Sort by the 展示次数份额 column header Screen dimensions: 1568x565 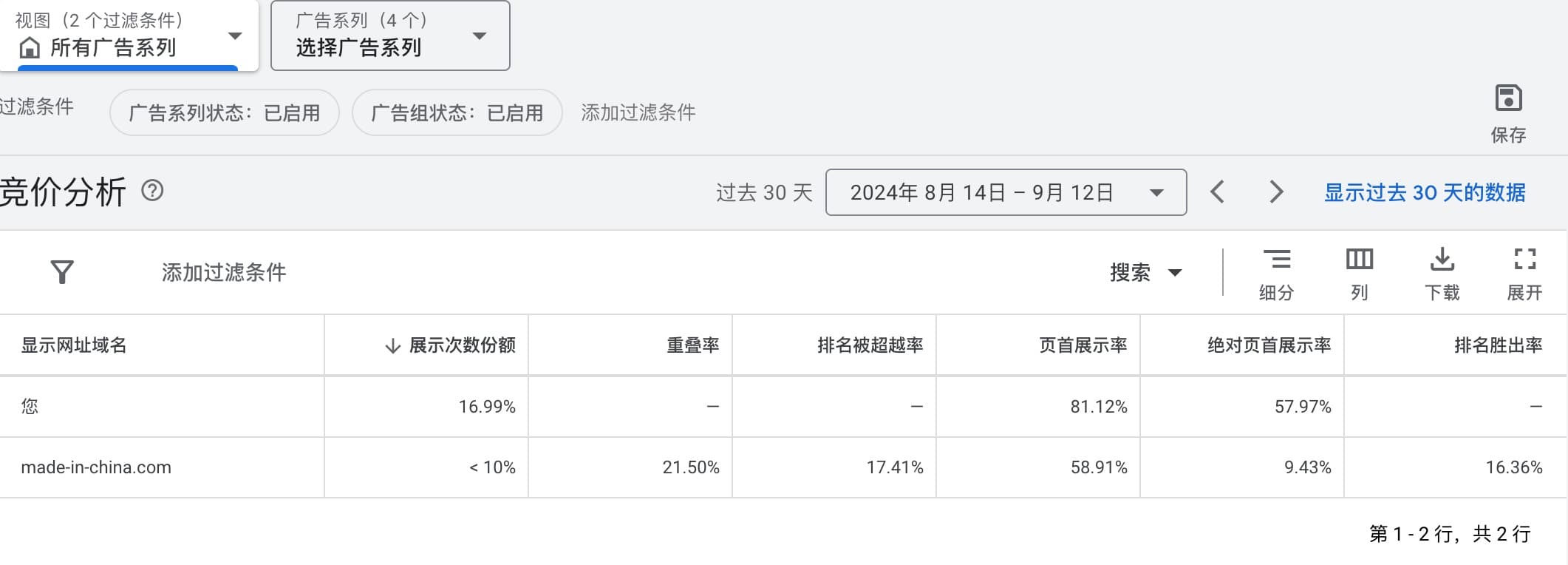click(x=462, y=345)
